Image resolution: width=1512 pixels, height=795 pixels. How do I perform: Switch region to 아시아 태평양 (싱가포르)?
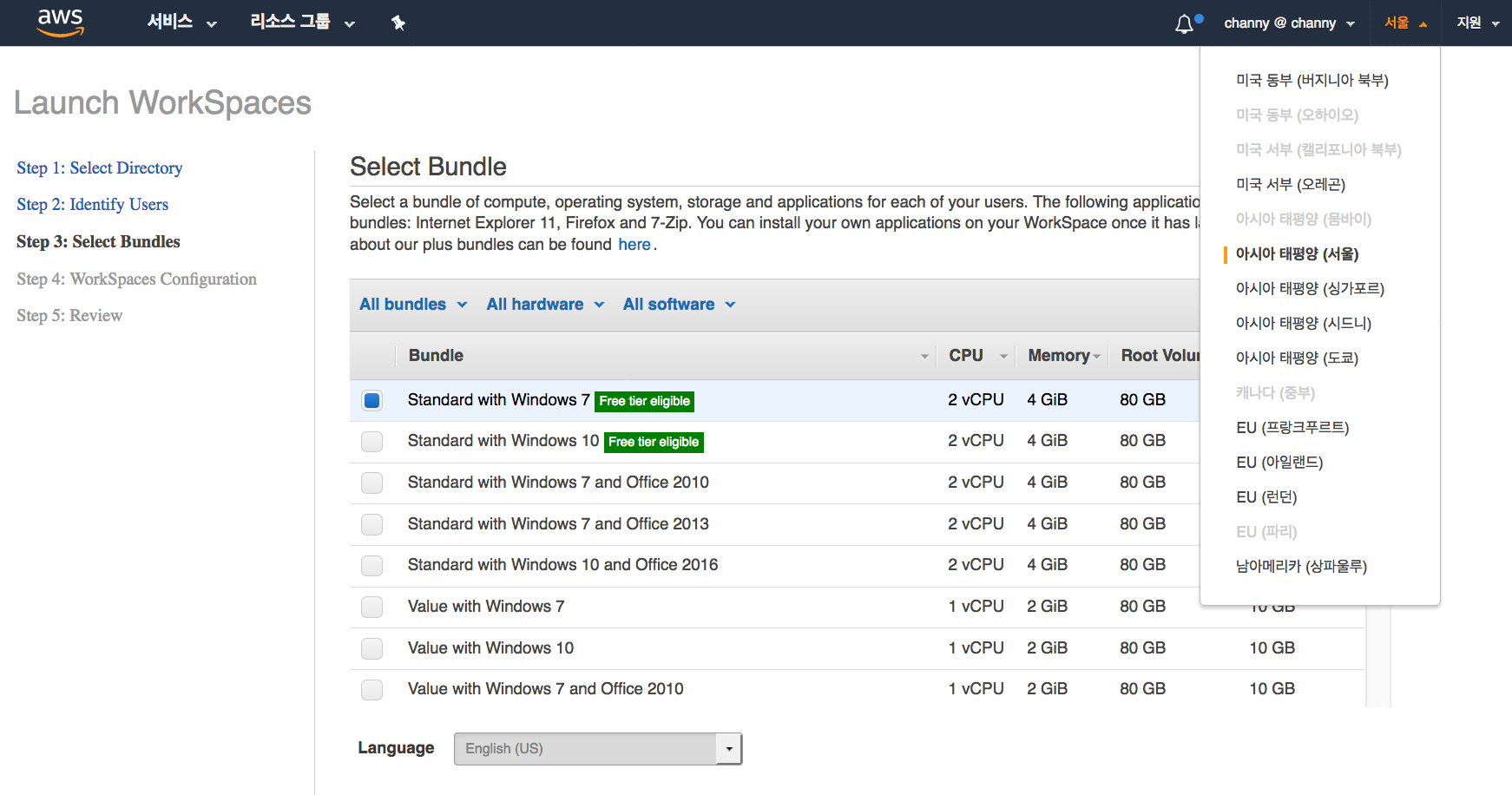[x=1310, y=289]
